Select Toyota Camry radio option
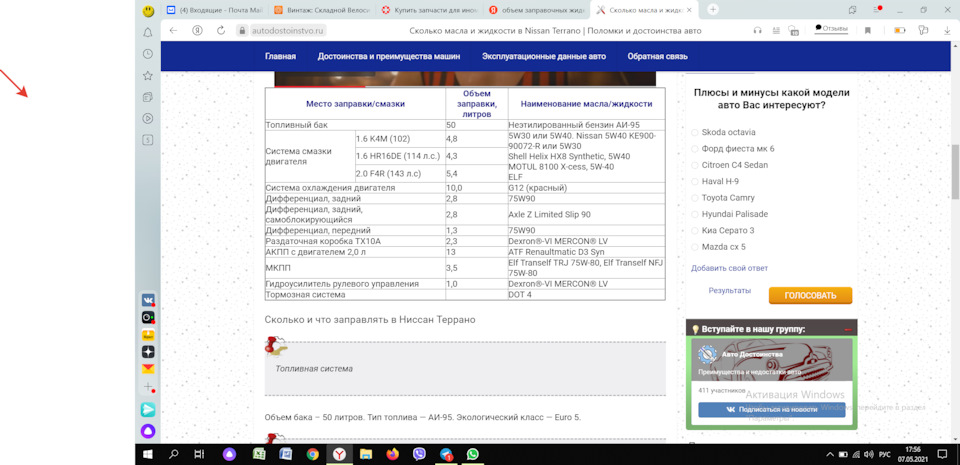Viewport: 960px width, 465px height. point(694,198)
